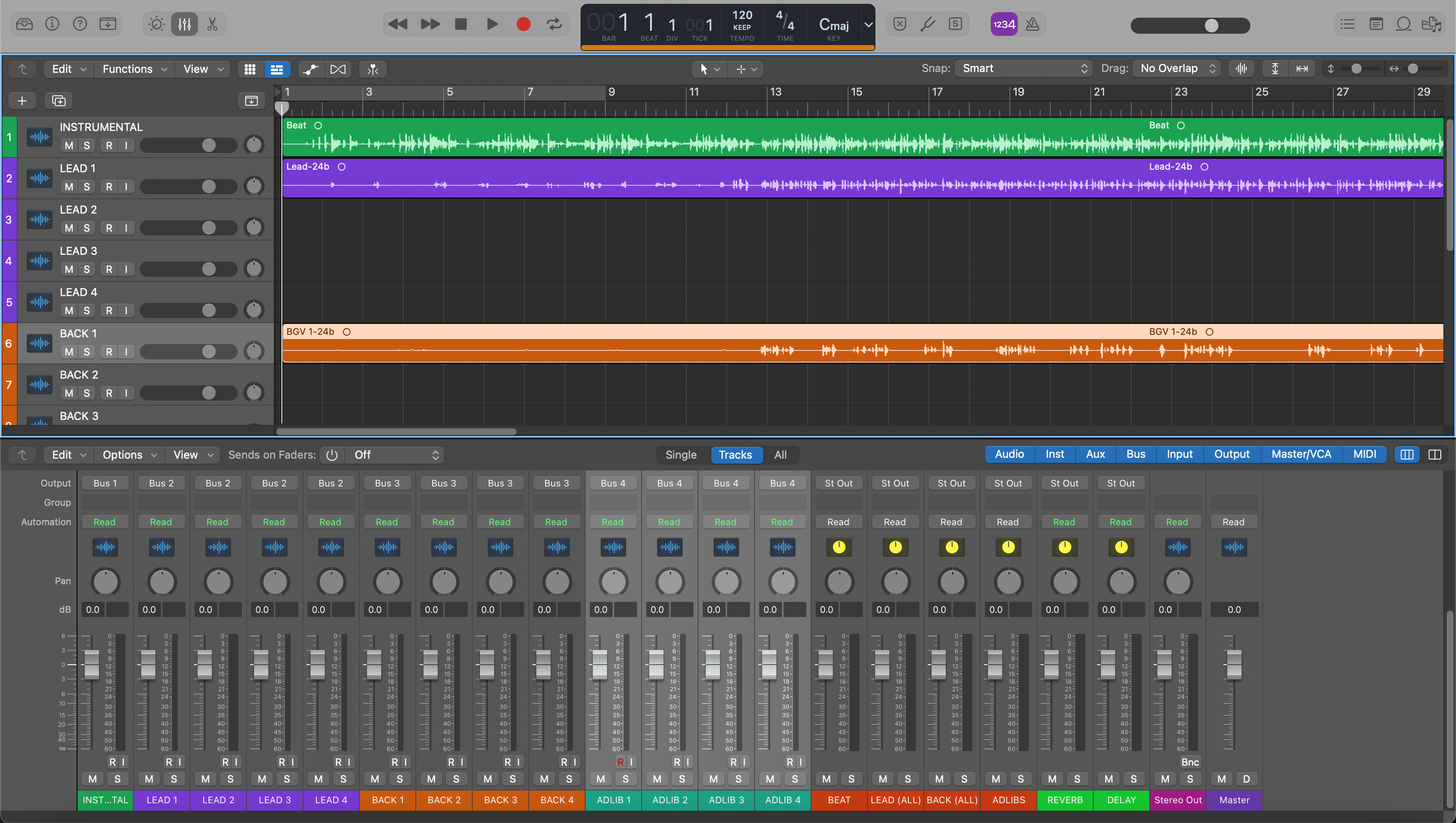Filter the mixer to show Bus channels

[1135, 454]
